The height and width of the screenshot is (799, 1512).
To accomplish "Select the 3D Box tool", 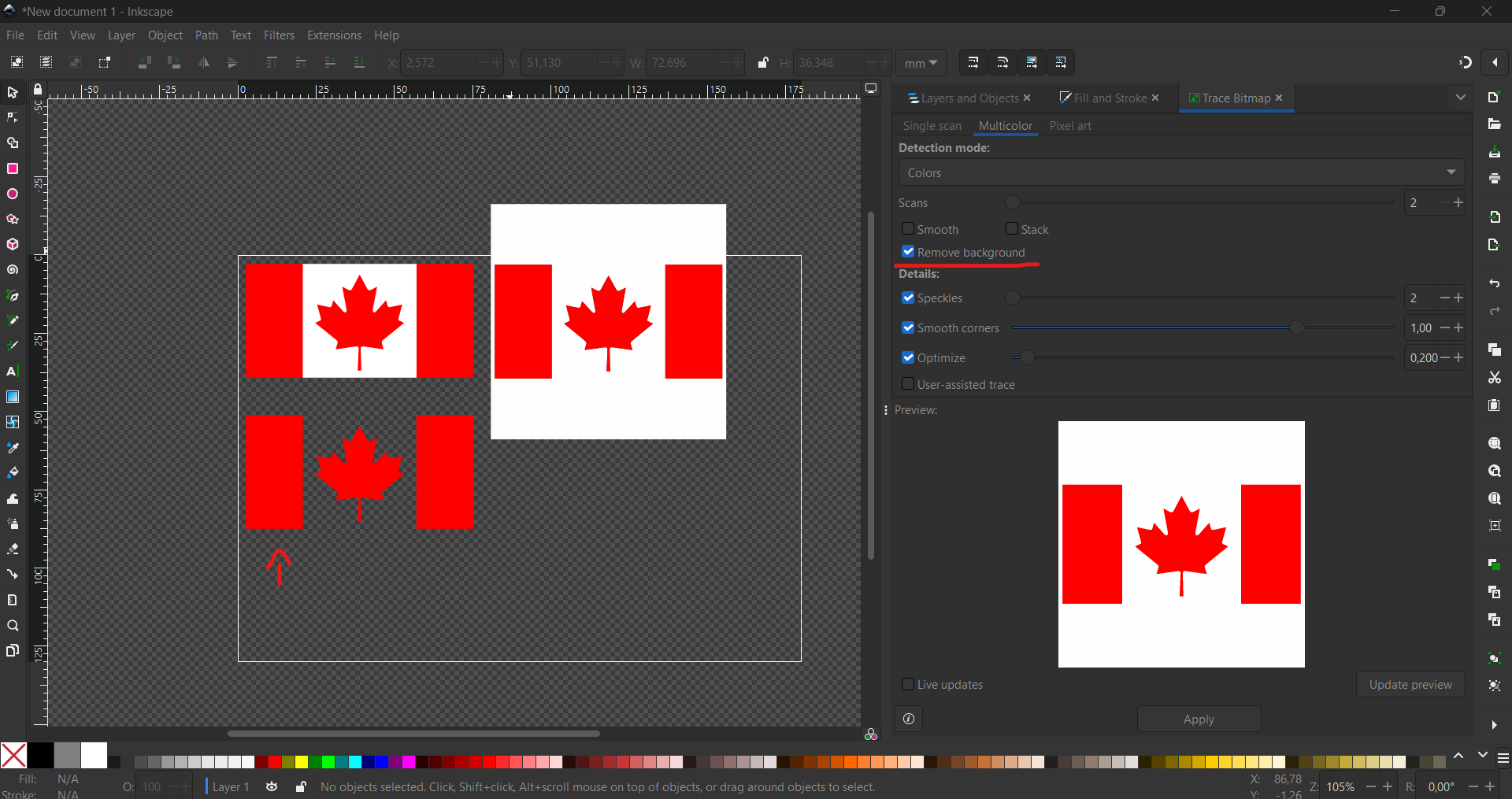I will 13,244.
